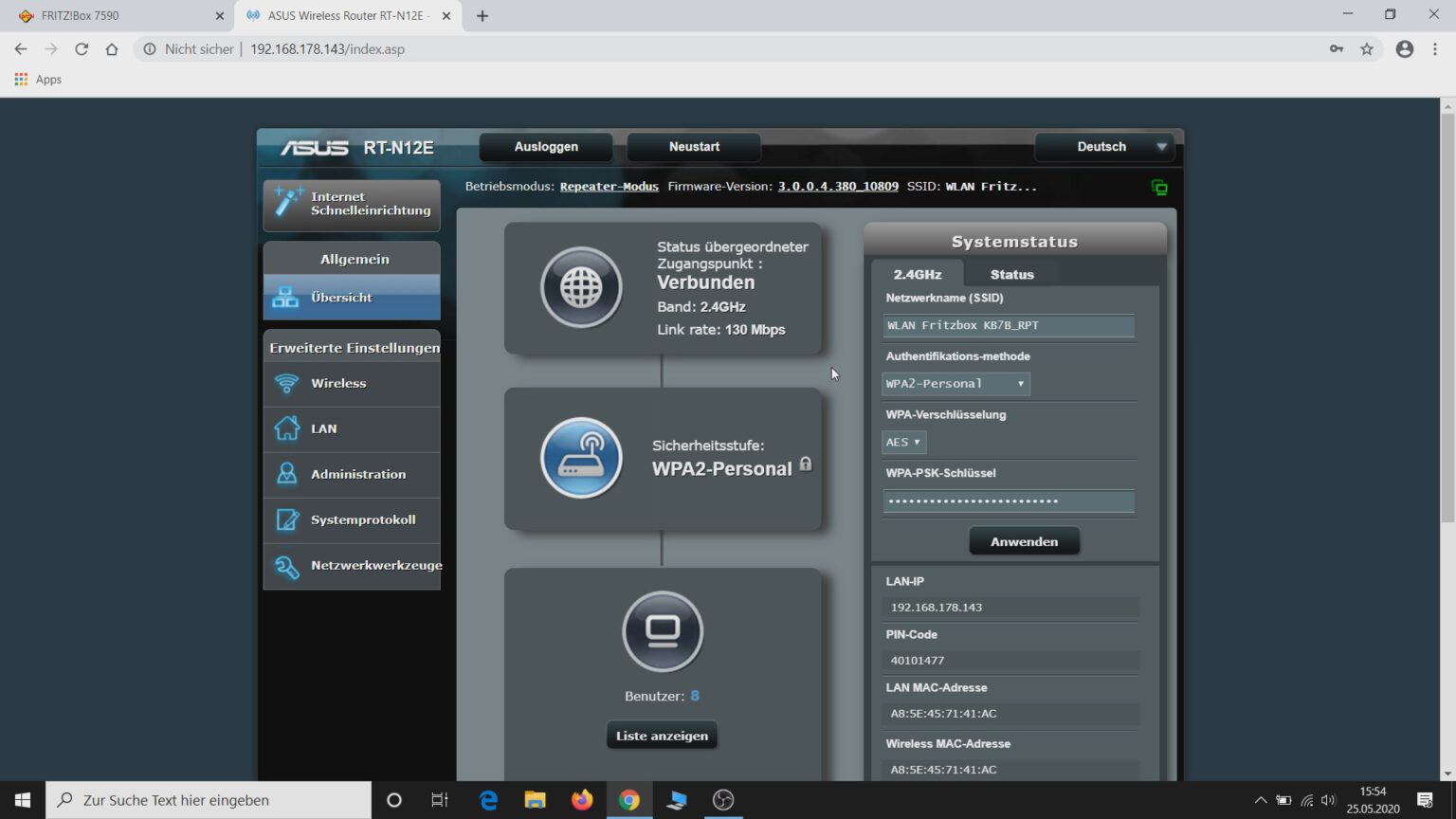Viewport: 1456px width, 819px height.
Task: Open the Übersicht network map
Action: 352,298
